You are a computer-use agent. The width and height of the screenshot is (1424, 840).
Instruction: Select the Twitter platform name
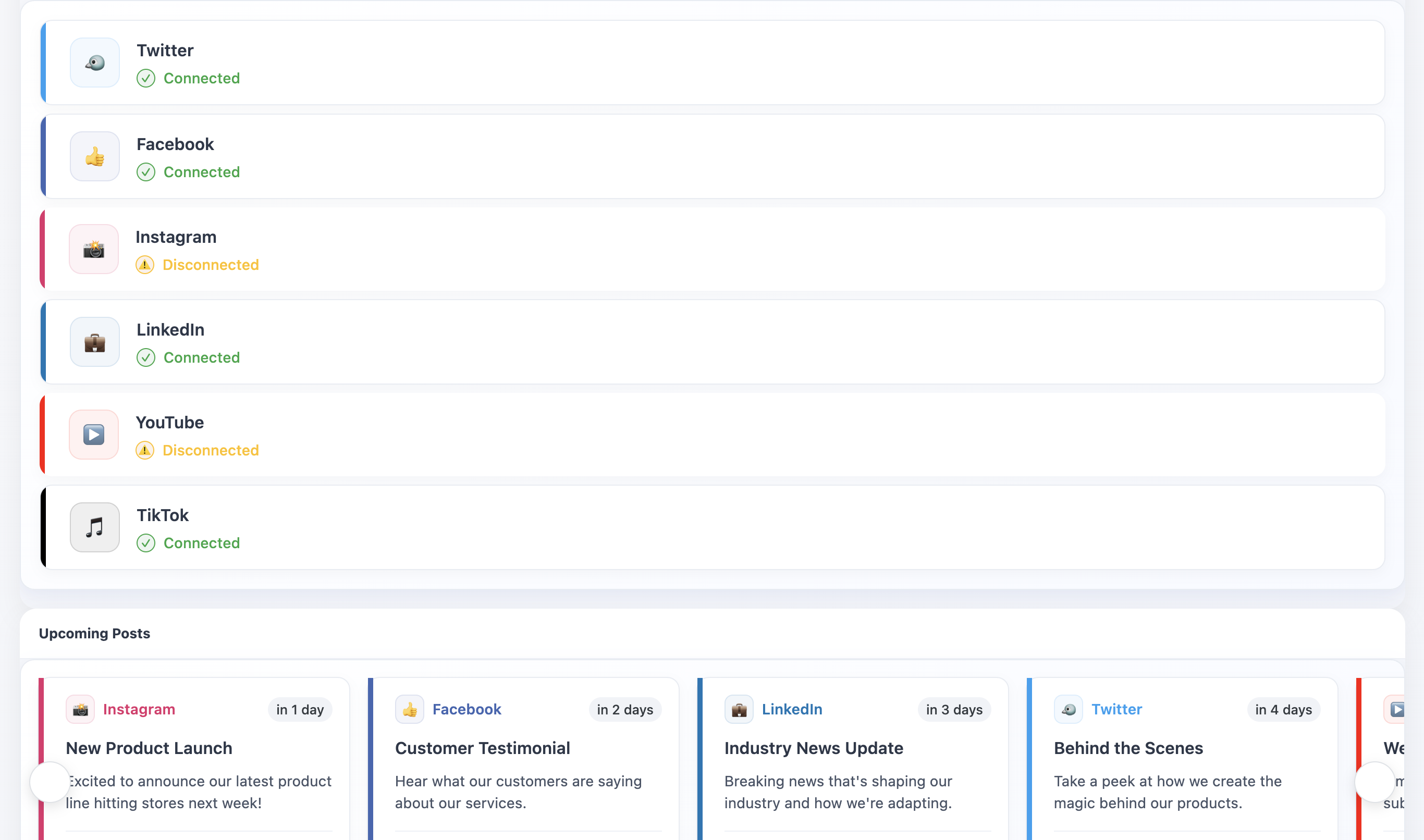tap(165, 51)
